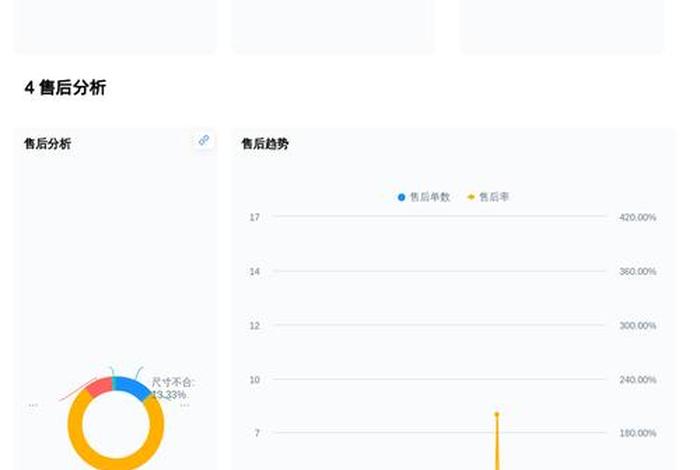Click the 420.00% right axis label

[638, 217]
